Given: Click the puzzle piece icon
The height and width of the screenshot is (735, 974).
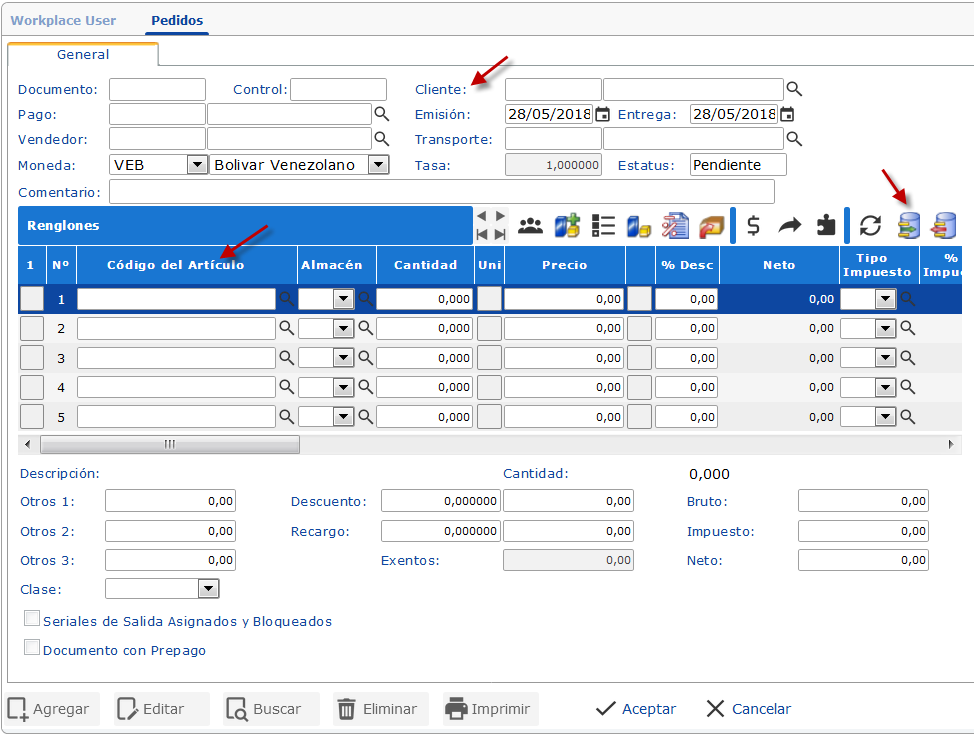Looking at the screenshot, I should (826, 226).
